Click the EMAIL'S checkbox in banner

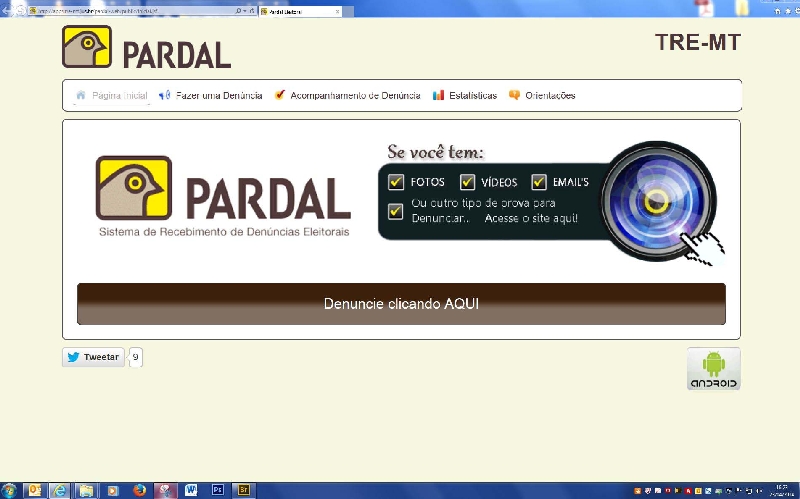[x=539, y=182]
